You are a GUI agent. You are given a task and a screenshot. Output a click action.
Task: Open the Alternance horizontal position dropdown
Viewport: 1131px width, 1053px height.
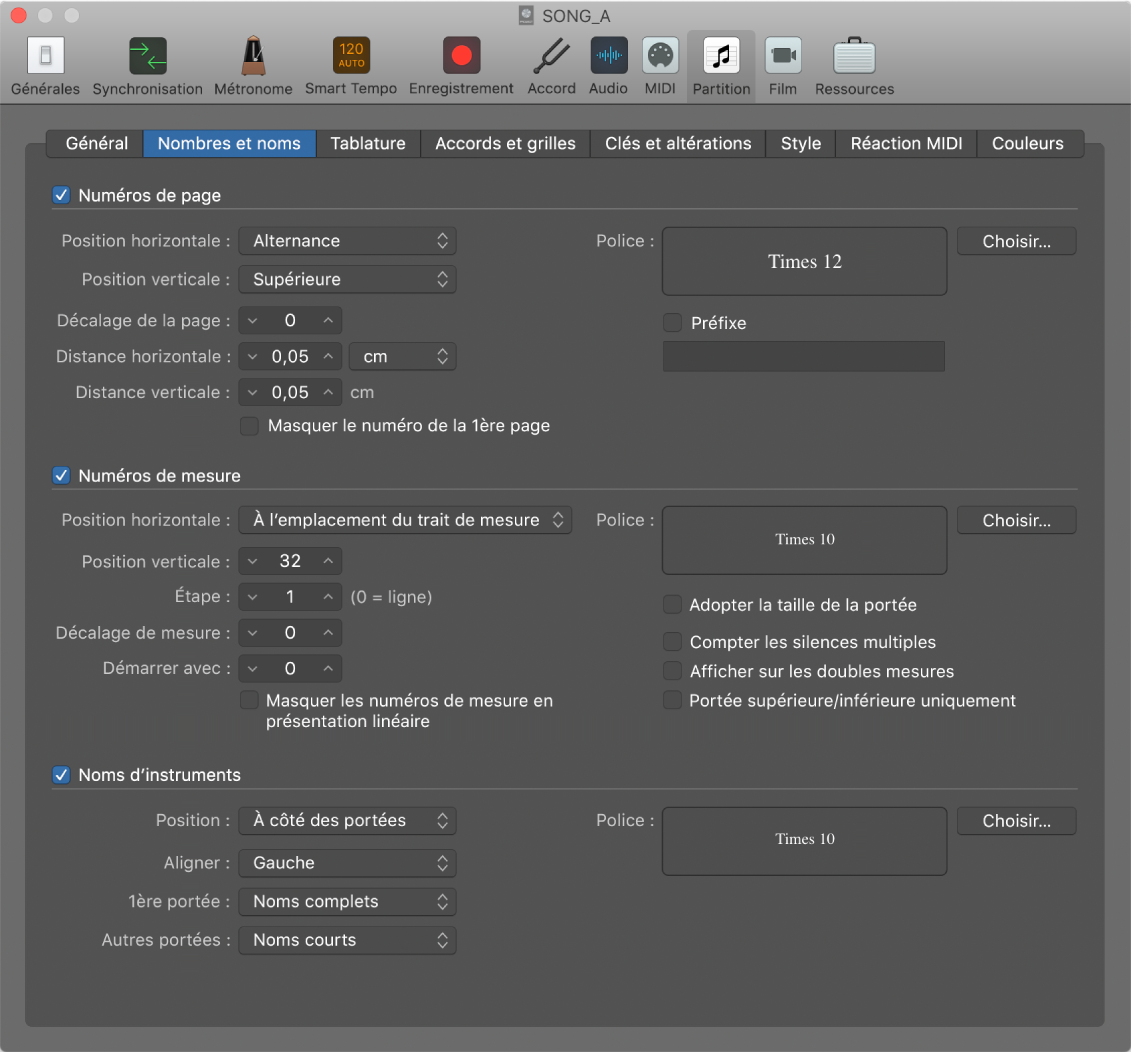347,241
